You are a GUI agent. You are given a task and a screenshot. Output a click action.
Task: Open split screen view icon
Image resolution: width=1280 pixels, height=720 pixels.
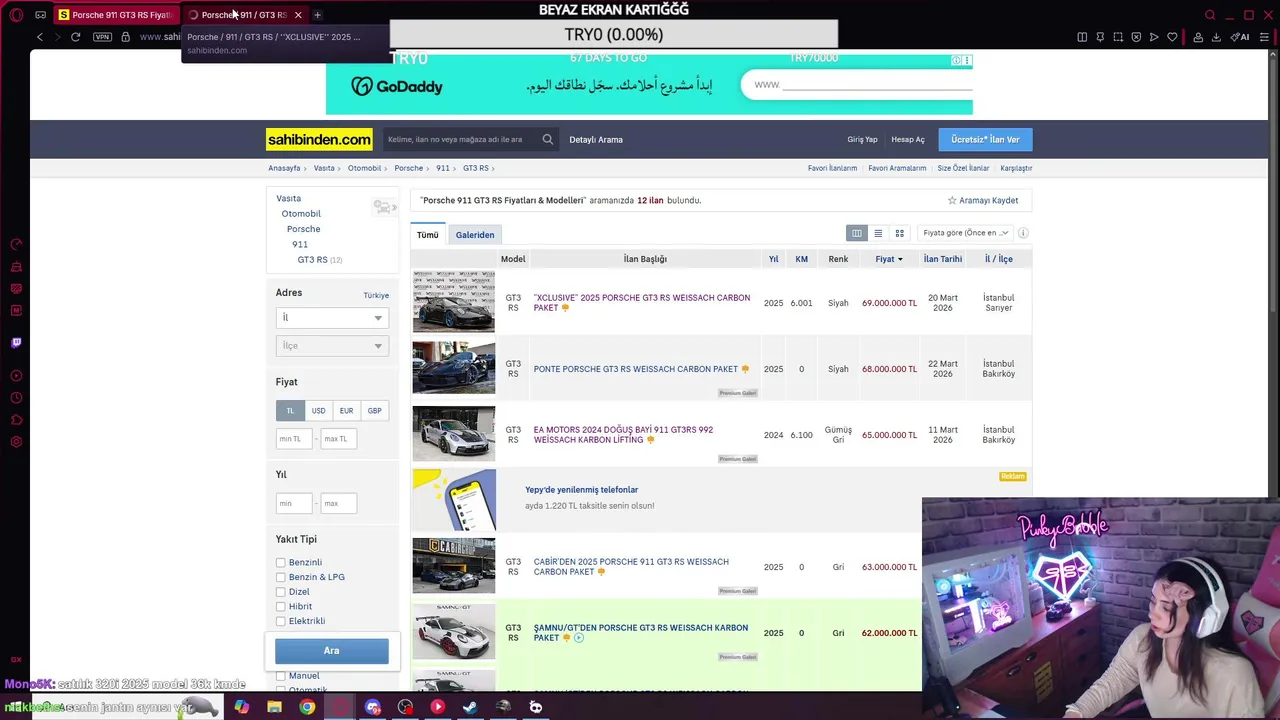pyautogui.click(x=1082, y=37)
